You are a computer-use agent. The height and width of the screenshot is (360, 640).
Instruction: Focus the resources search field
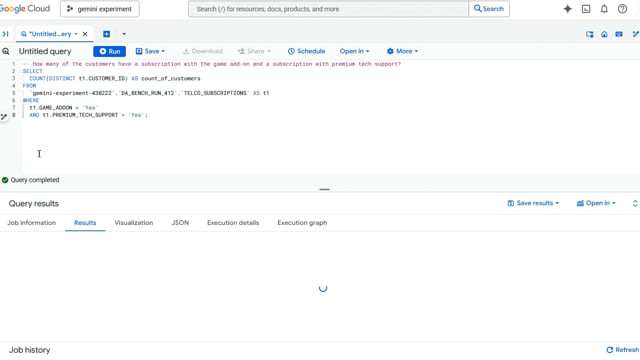pyautogui.click(x=329, y=9)
